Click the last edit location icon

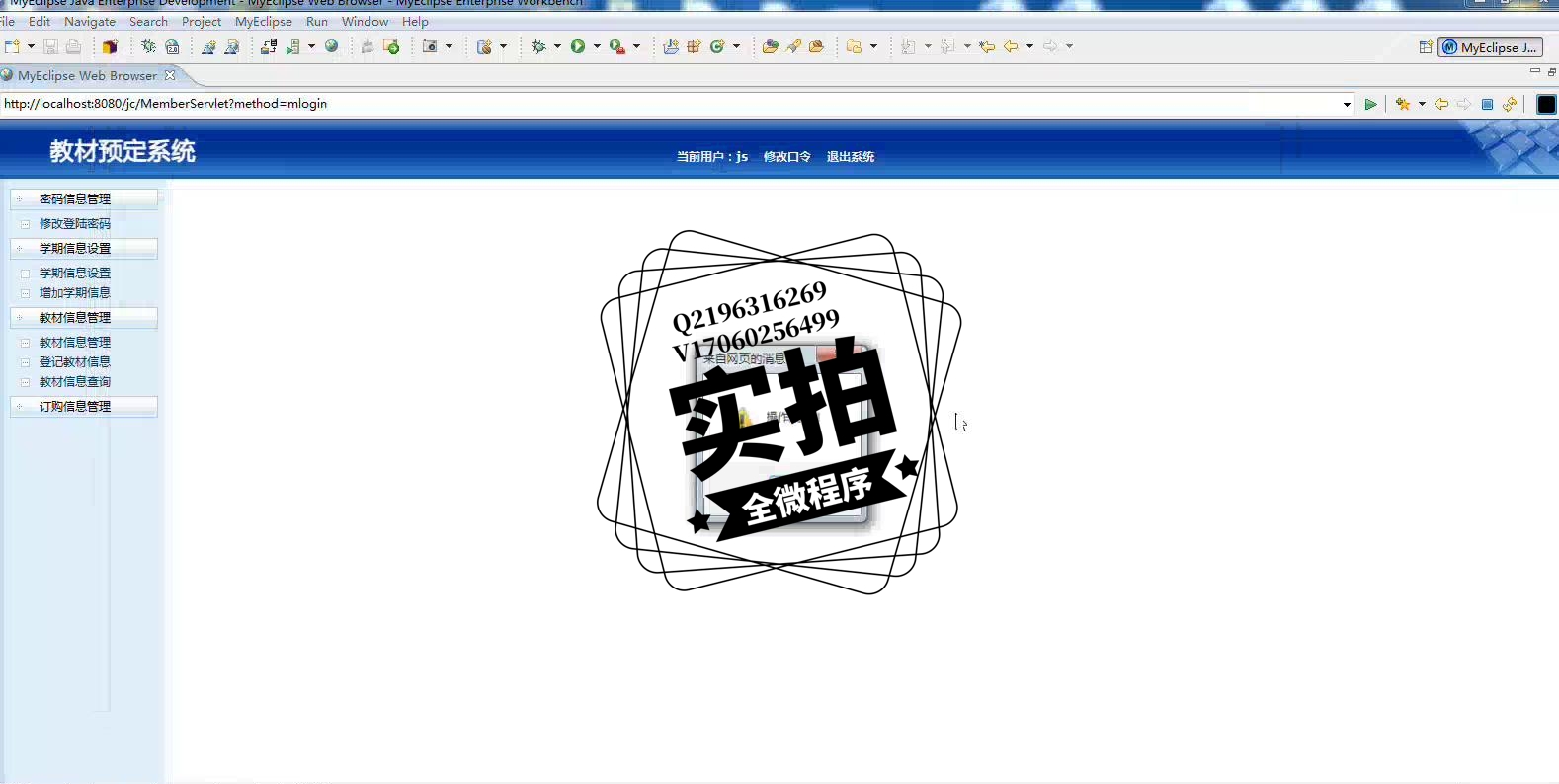(x=987, y=46)
